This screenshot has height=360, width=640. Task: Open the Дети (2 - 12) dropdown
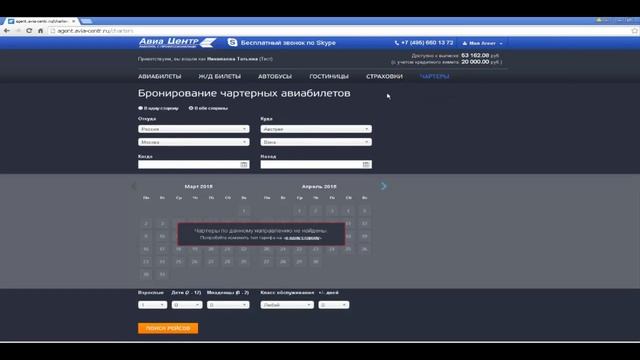coord(187,305)
